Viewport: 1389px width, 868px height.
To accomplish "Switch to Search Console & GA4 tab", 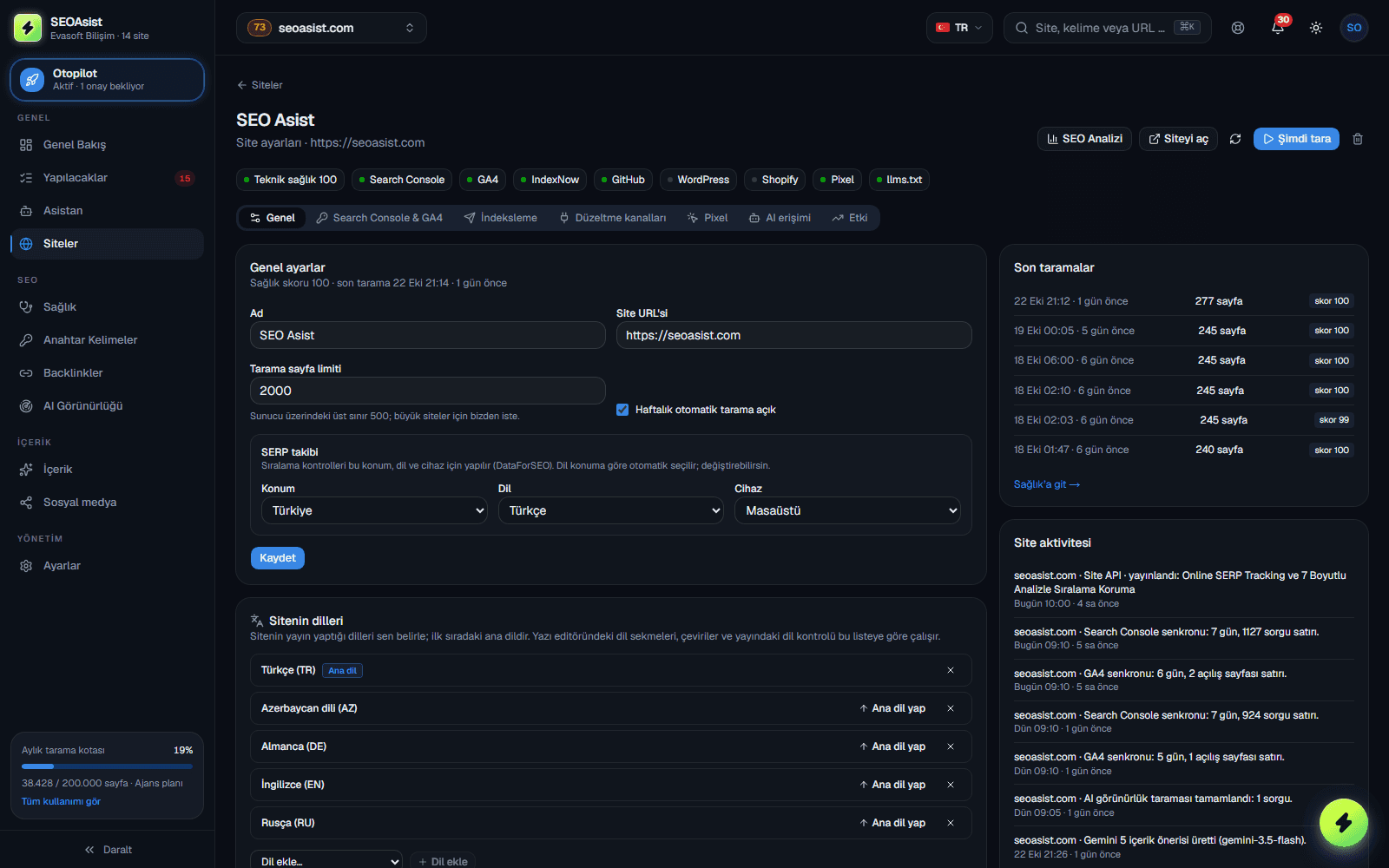I will 379,218.
